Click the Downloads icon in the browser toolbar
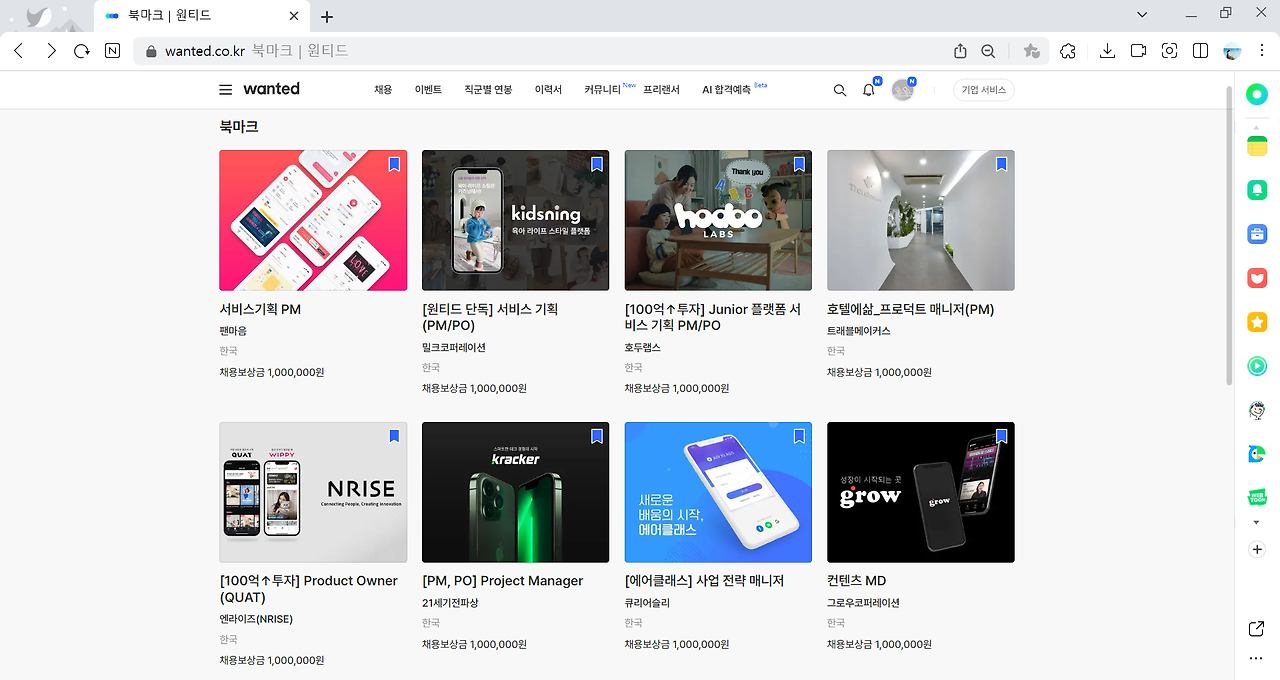The width and height of the screenshot is (1280, 680). click(1107, 50)
